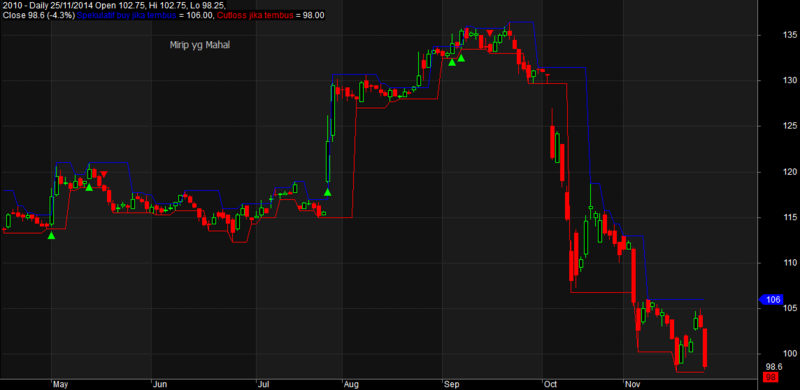Click the last red candlestick in November

tap(705, 348)
